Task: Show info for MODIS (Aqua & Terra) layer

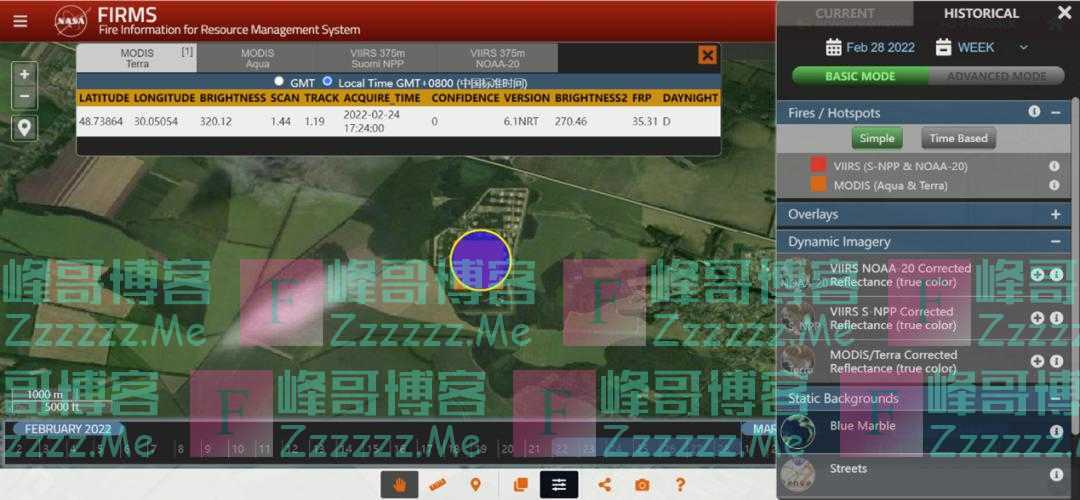Action: 1054,185
